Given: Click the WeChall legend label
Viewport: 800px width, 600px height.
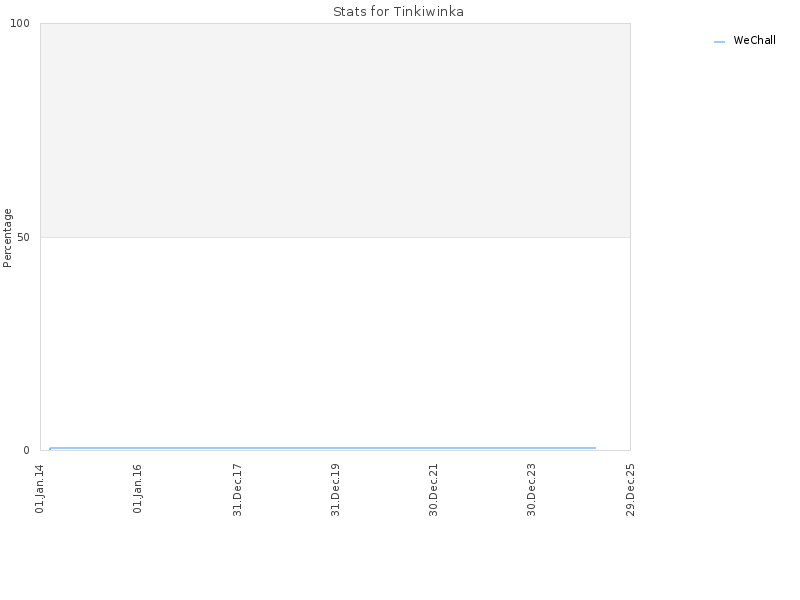Looking at the screenshot, I should 754,40.
